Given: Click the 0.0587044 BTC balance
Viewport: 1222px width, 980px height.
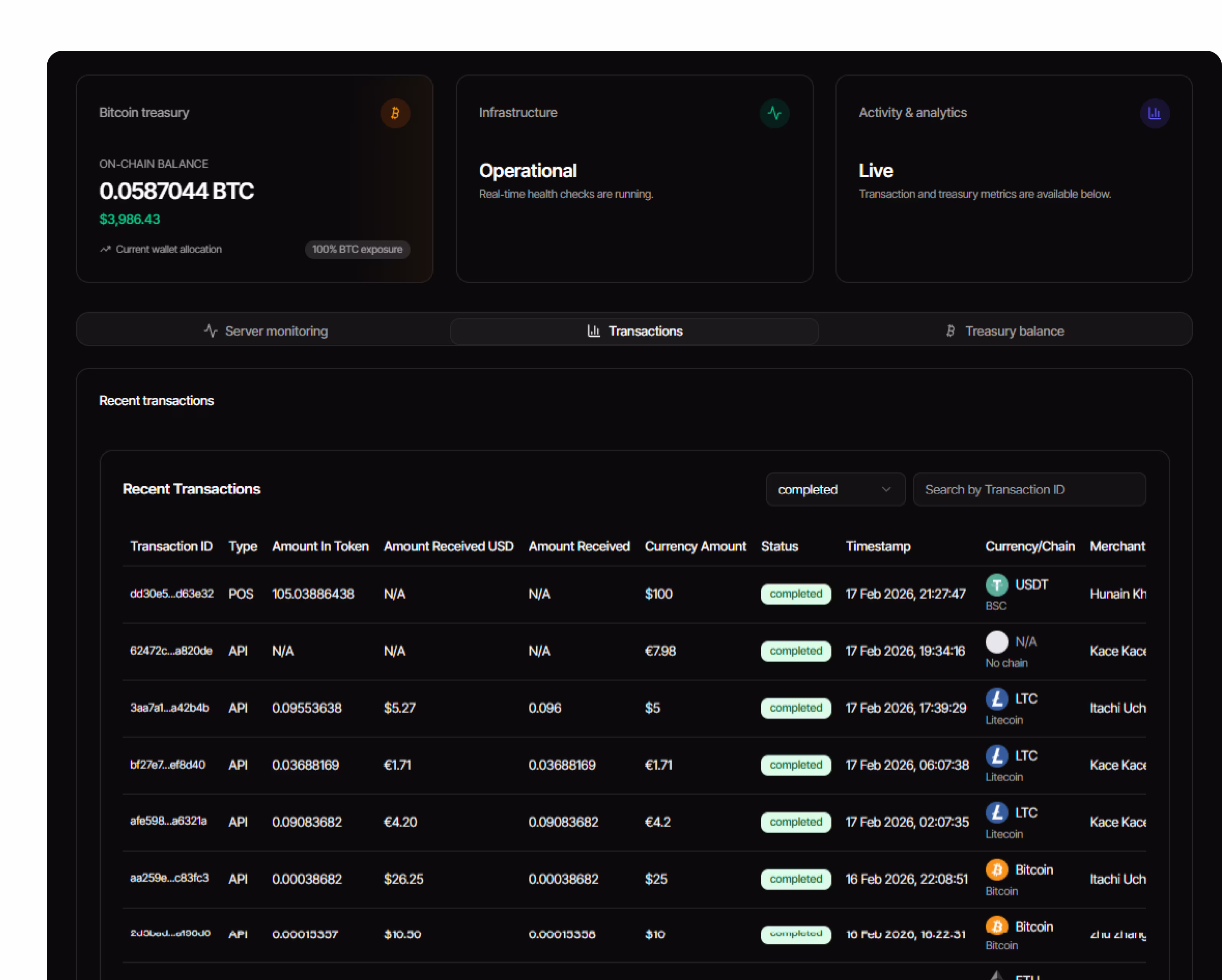Looking at the screenshot, I should coord(176,191).
